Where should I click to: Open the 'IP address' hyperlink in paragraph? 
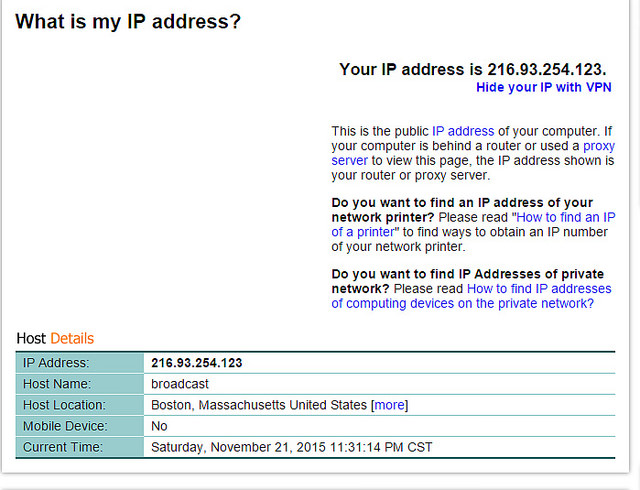click(x=462, y=131)
